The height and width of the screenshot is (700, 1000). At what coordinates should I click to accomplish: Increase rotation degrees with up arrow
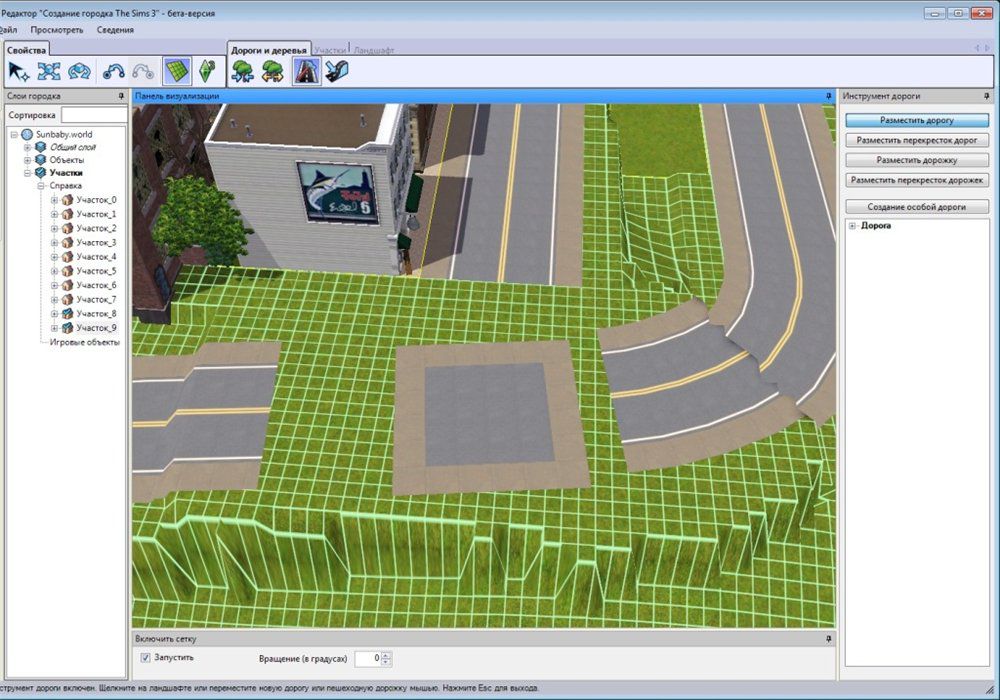click(x=387, y=655)
